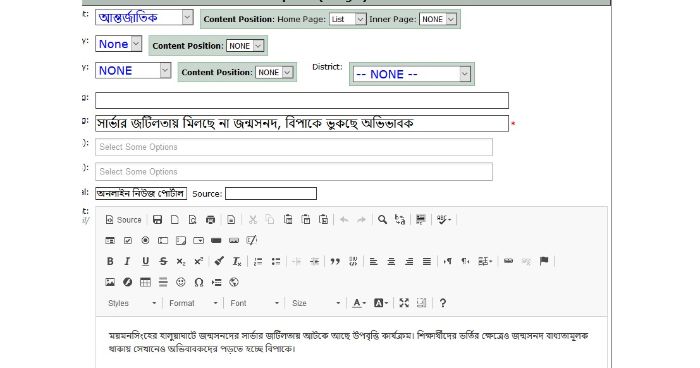Click the empty Source input field

pos(271,193)
